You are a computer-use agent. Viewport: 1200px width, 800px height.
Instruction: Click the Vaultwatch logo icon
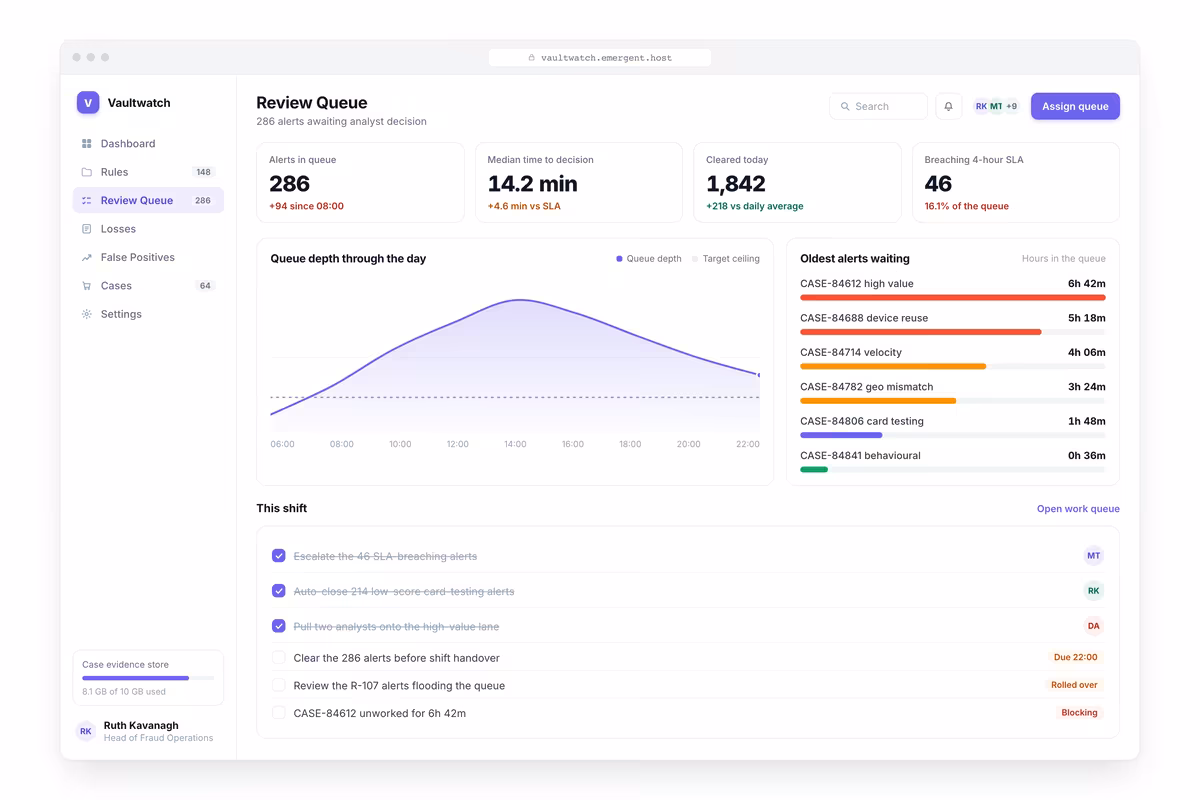pos(88,102)
